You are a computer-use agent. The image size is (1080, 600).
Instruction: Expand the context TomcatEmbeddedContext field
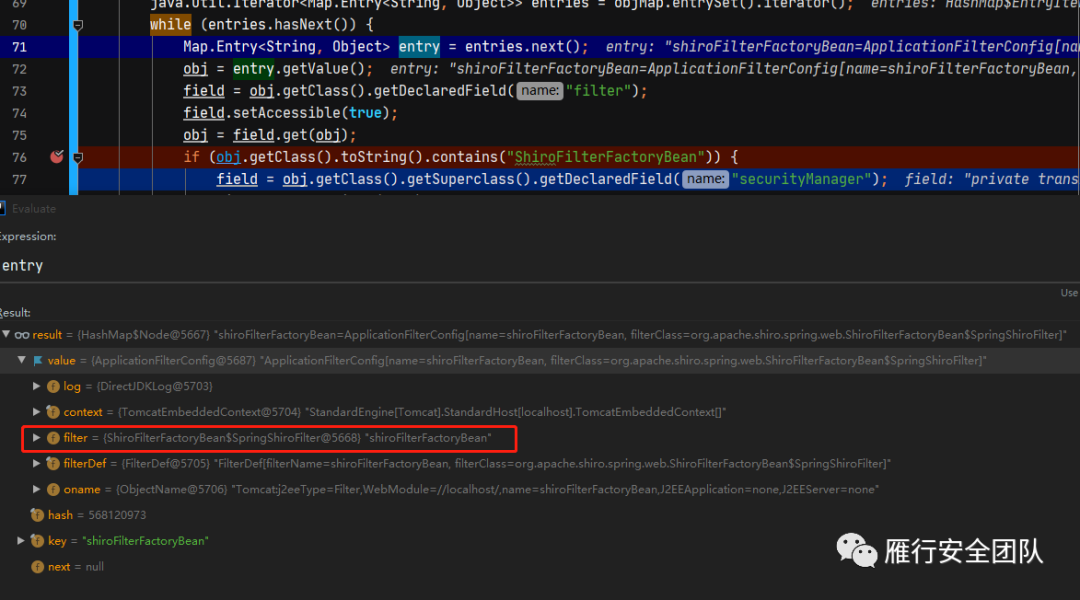[x=37, y=411]
